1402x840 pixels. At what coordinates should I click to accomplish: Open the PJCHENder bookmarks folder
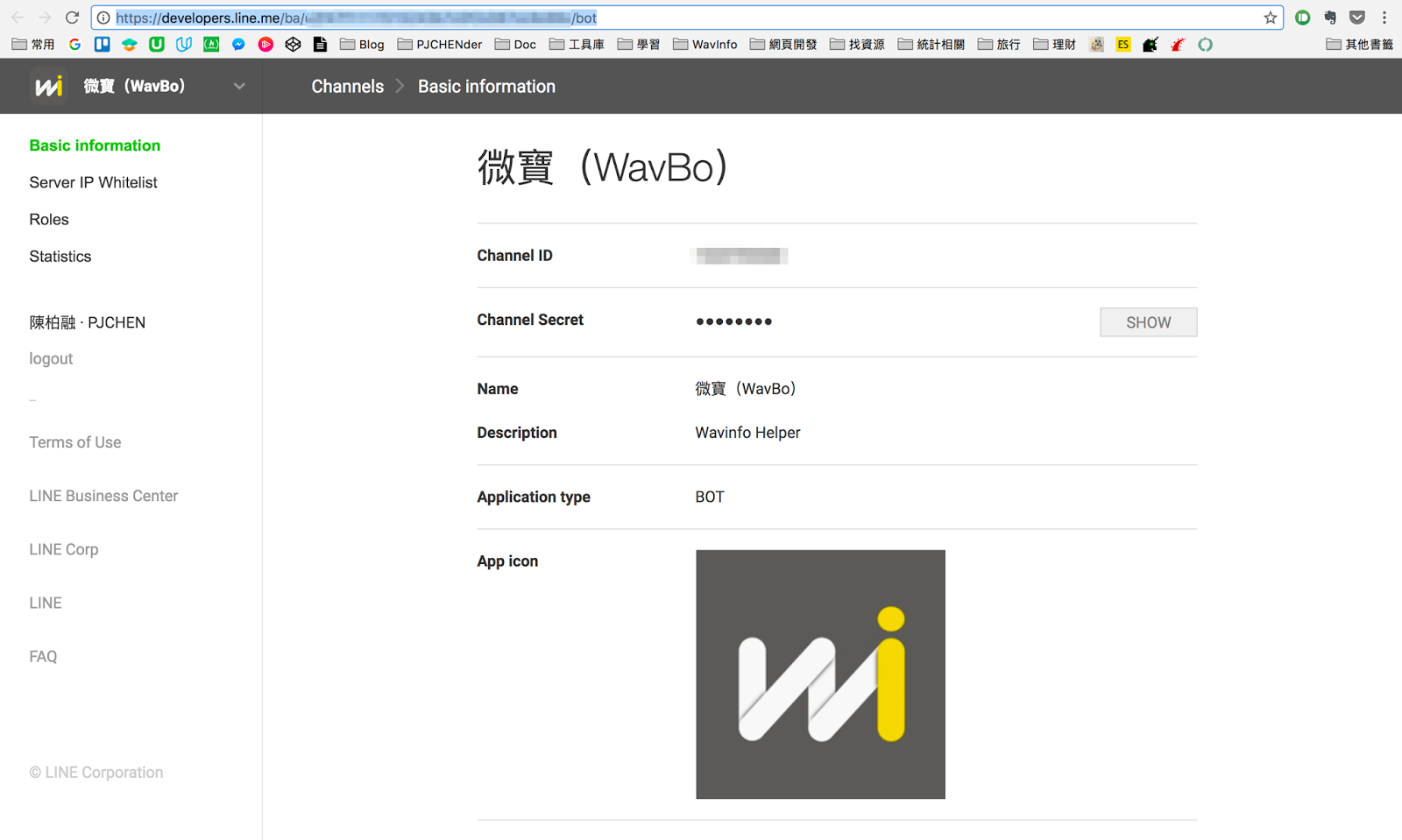[439, 44]
